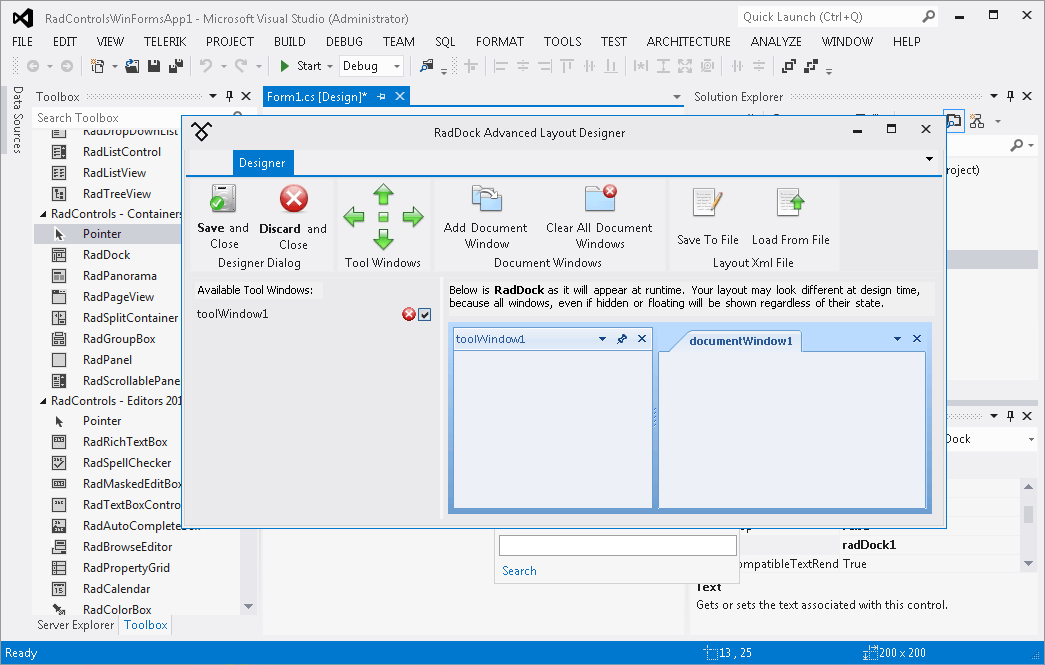Click the Save and Close icon
This screenshot has height=665, width=1045.
coord(223,199)
